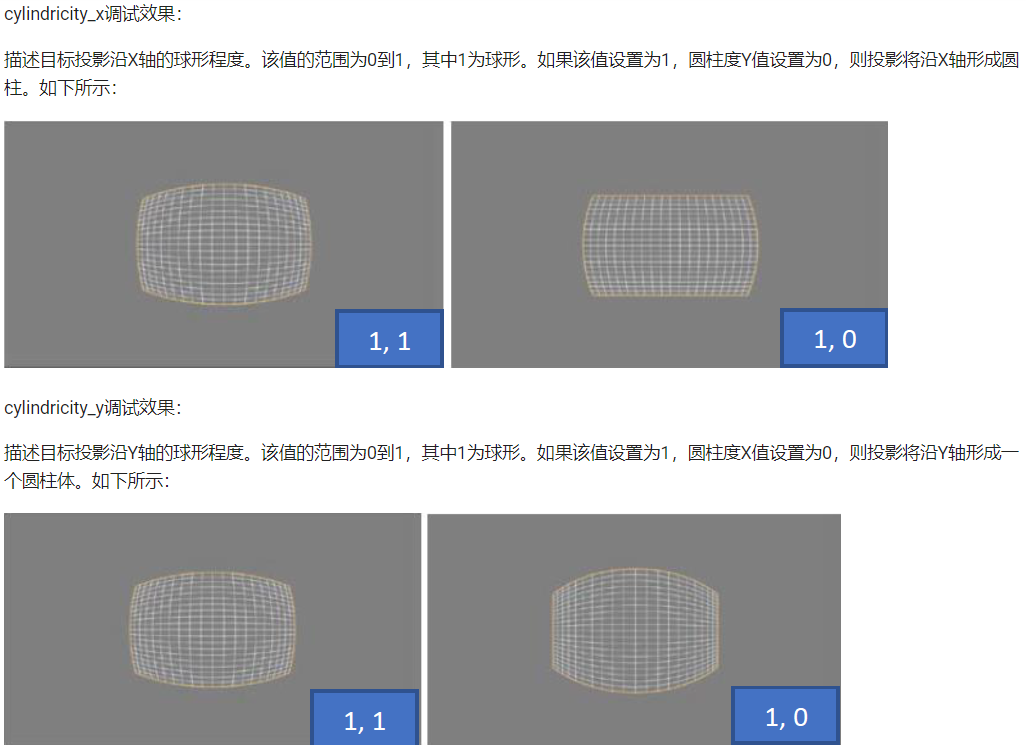Click the cylindricity_y调试效果 heading
Image resolution: width=1026 pixels, height=752 pixels.
93,408
